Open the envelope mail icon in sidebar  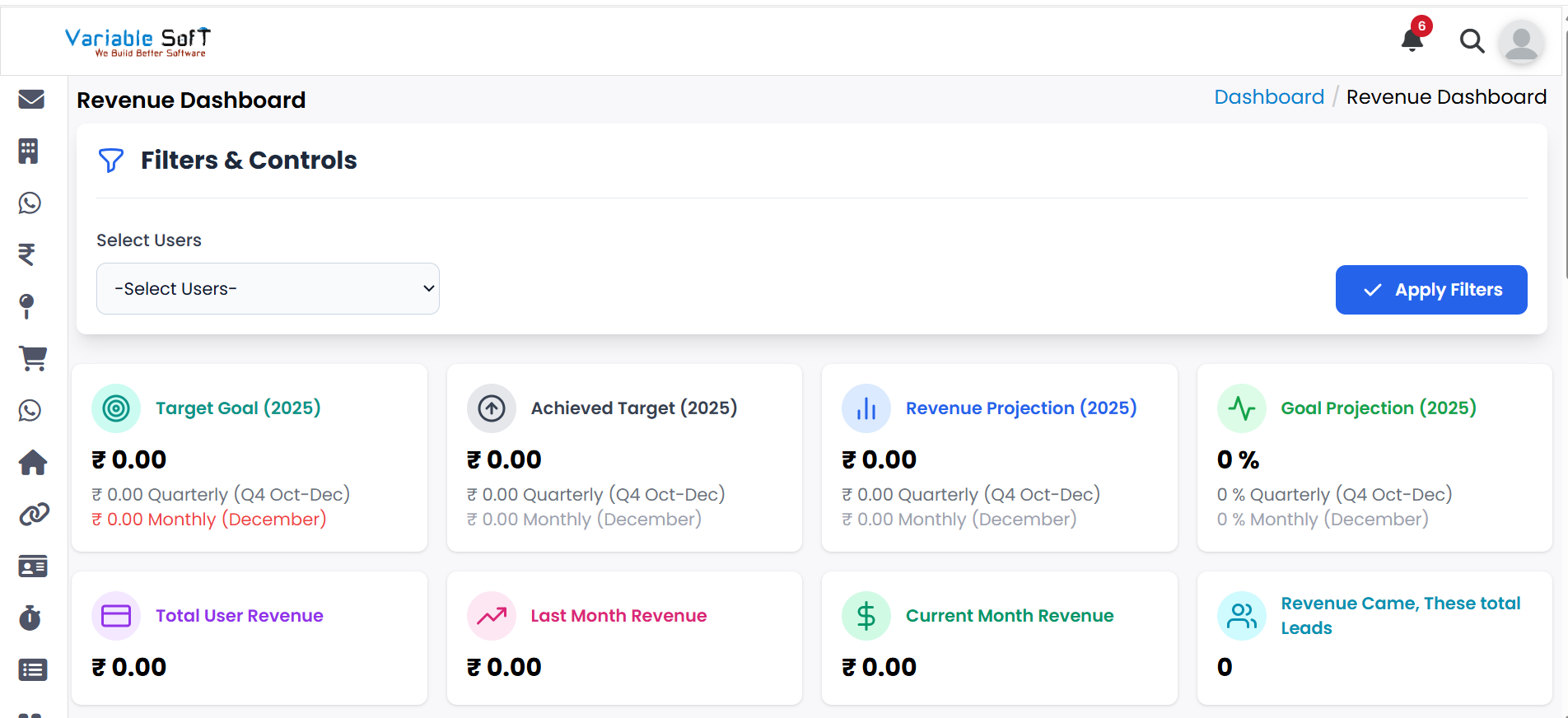coord(31,100)
